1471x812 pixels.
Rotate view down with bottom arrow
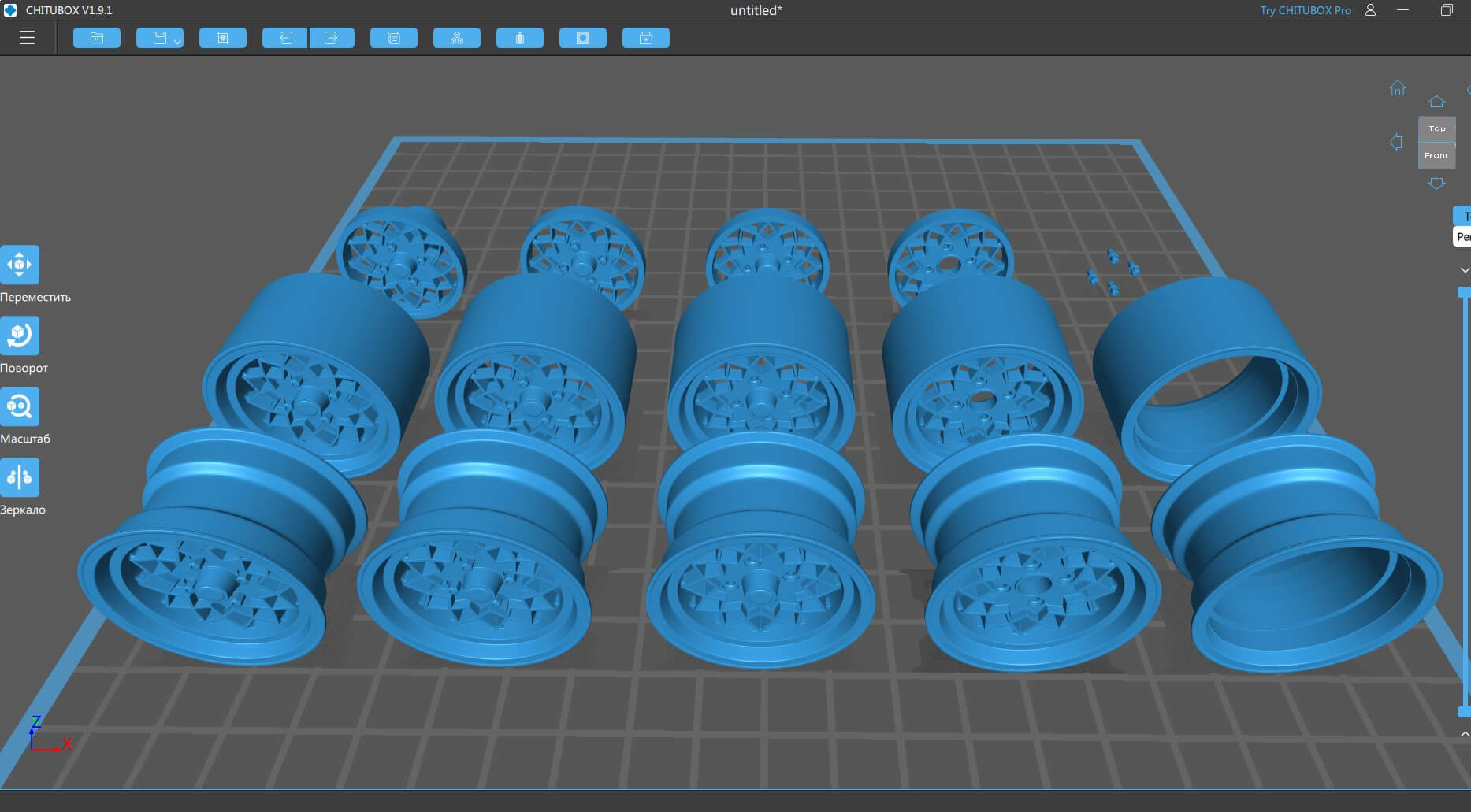click(x=1436, y=183)
